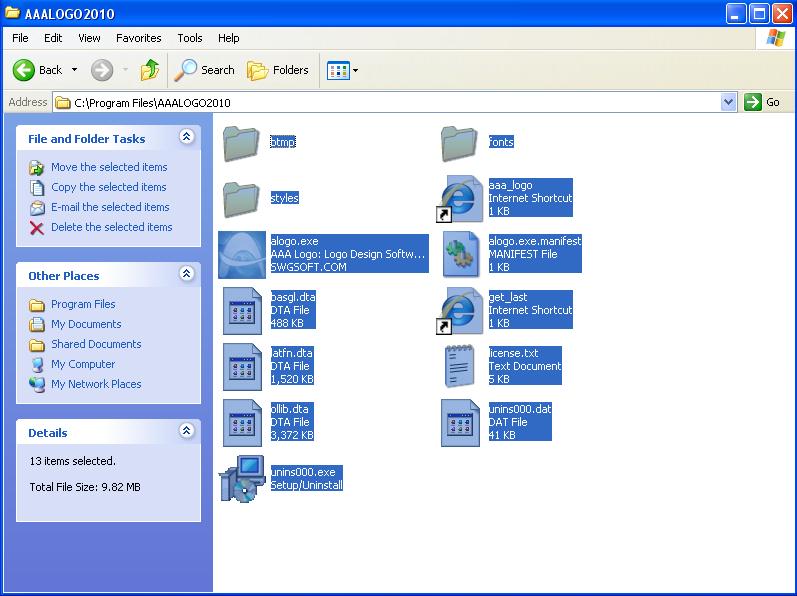Open the Tools menu
The height and width of the screenshot is (596, 797).
click(190, 38)
